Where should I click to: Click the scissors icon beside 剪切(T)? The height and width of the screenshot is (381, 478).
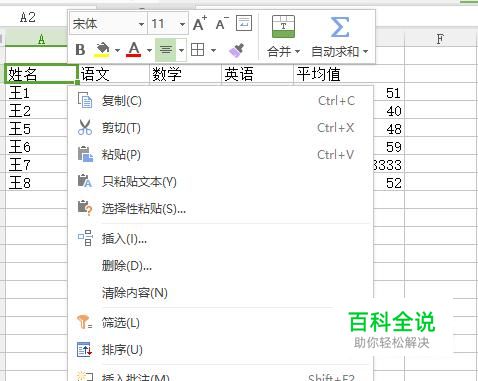click(85, 127)
